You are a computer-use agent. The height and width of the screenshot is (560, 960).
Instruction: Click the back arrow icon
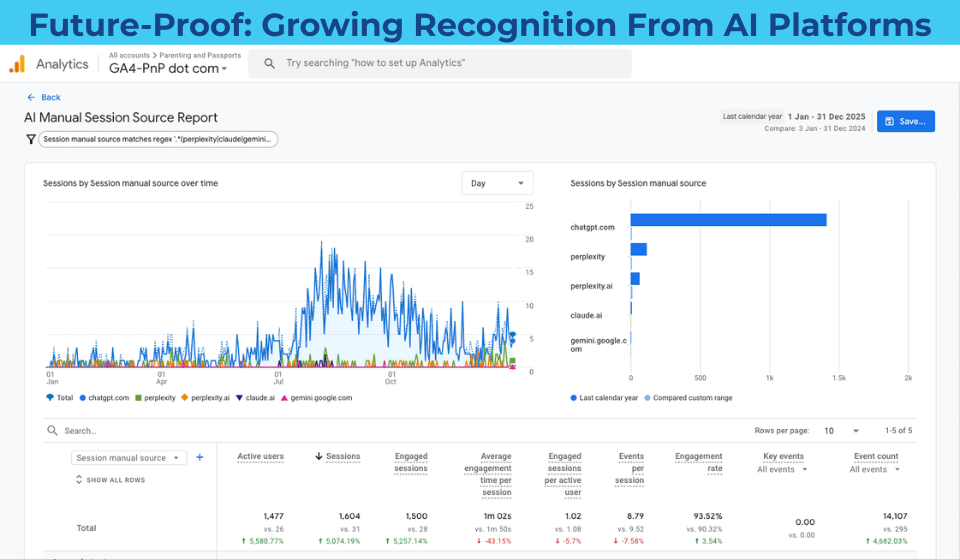click(31, 97)
